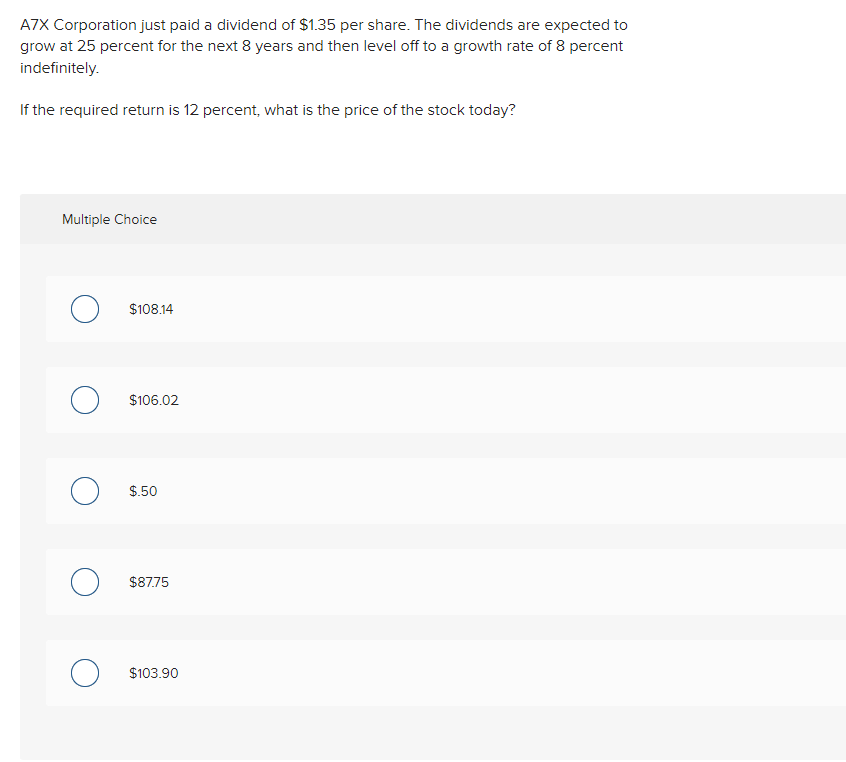Select the radio button for $108.14
The width and height of the screenshot is (846, 762).
coord(84,309)
